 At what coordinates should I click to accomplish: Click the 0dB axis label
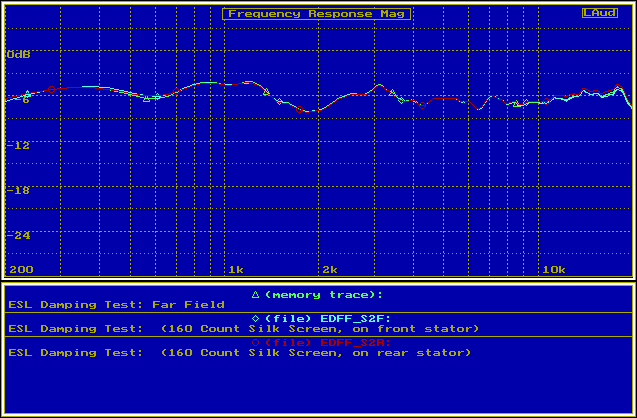pyautogui.click(x=19, y=55)
